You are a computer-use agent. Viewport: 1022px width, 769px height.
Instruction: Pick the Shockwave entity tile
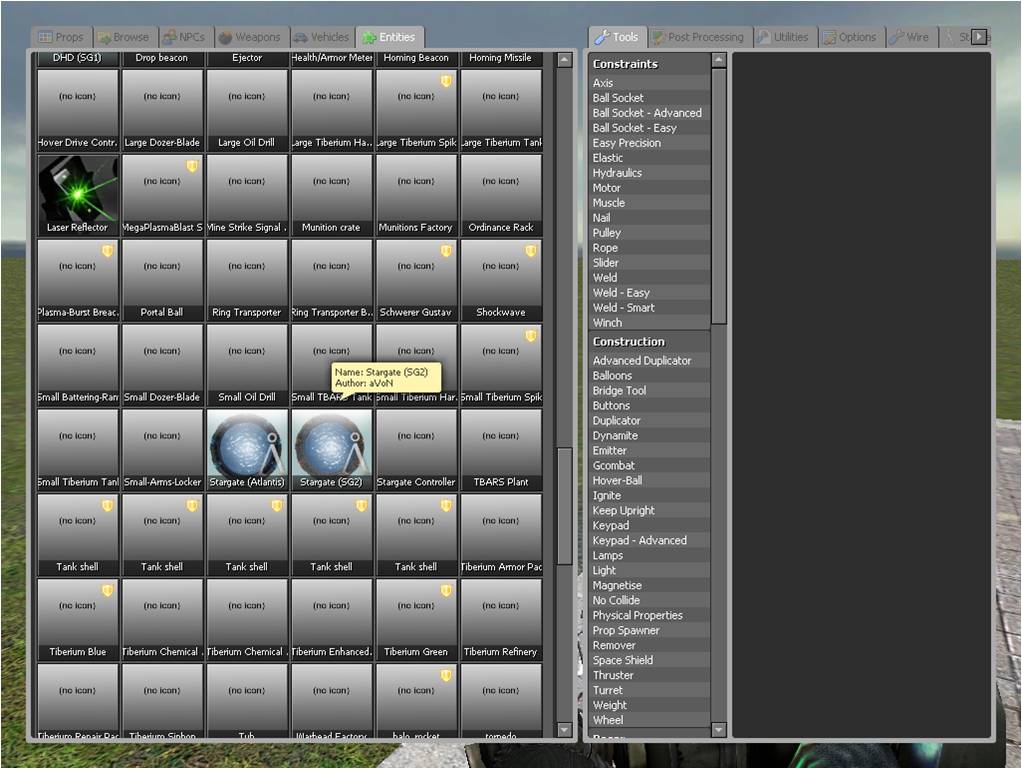click(501, 280)
